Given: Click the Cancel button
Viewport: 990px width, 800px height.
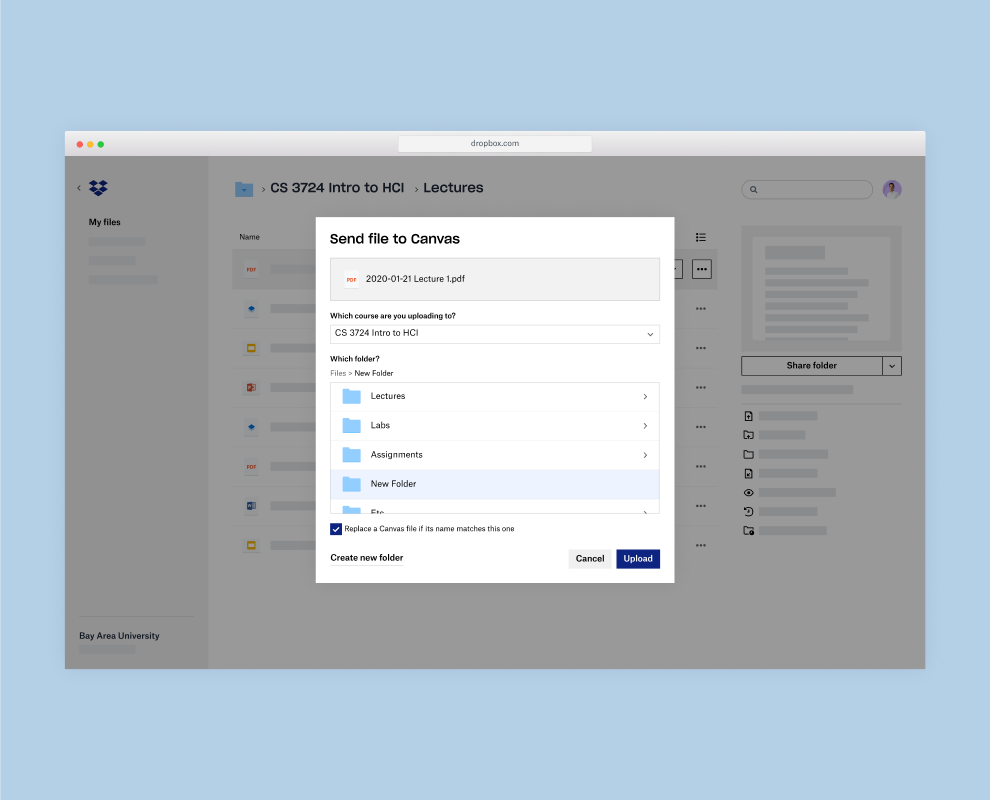Looking at the screenshot, I should pos(589,559).
